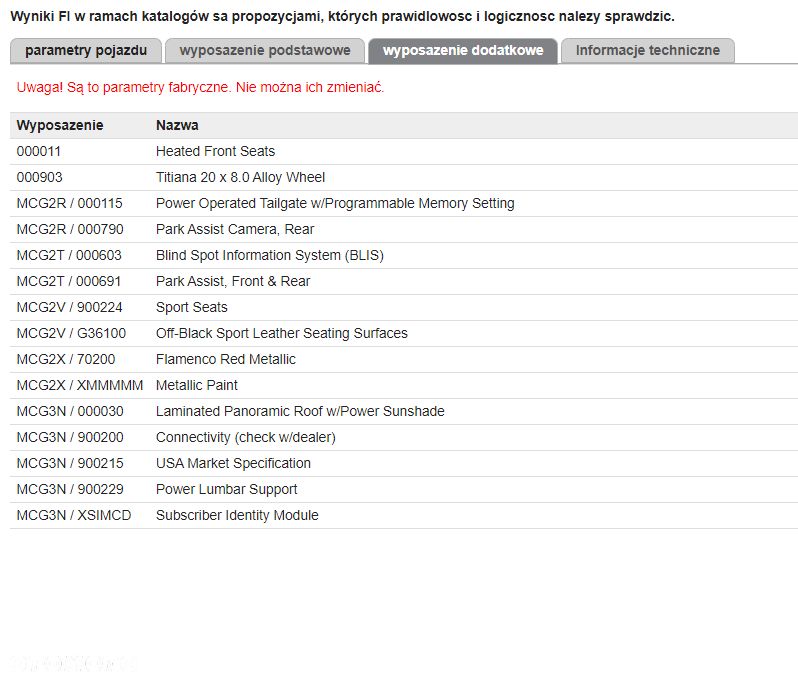Viewport: 798px width, 682px height.
Task: Click the Power Operated Tailgate entry
Action: pyautogui.click(x=335, y=203)
